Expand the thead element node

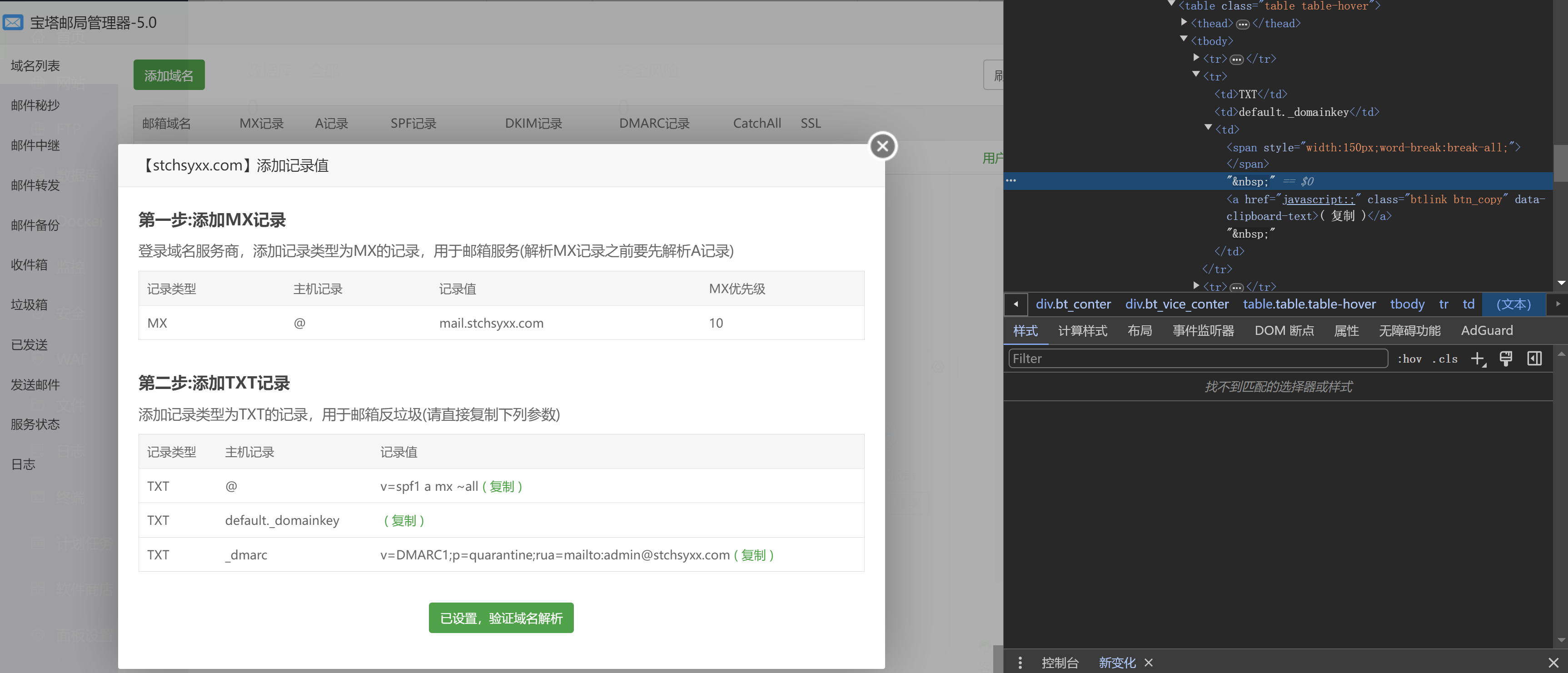tap(1184, 23)
